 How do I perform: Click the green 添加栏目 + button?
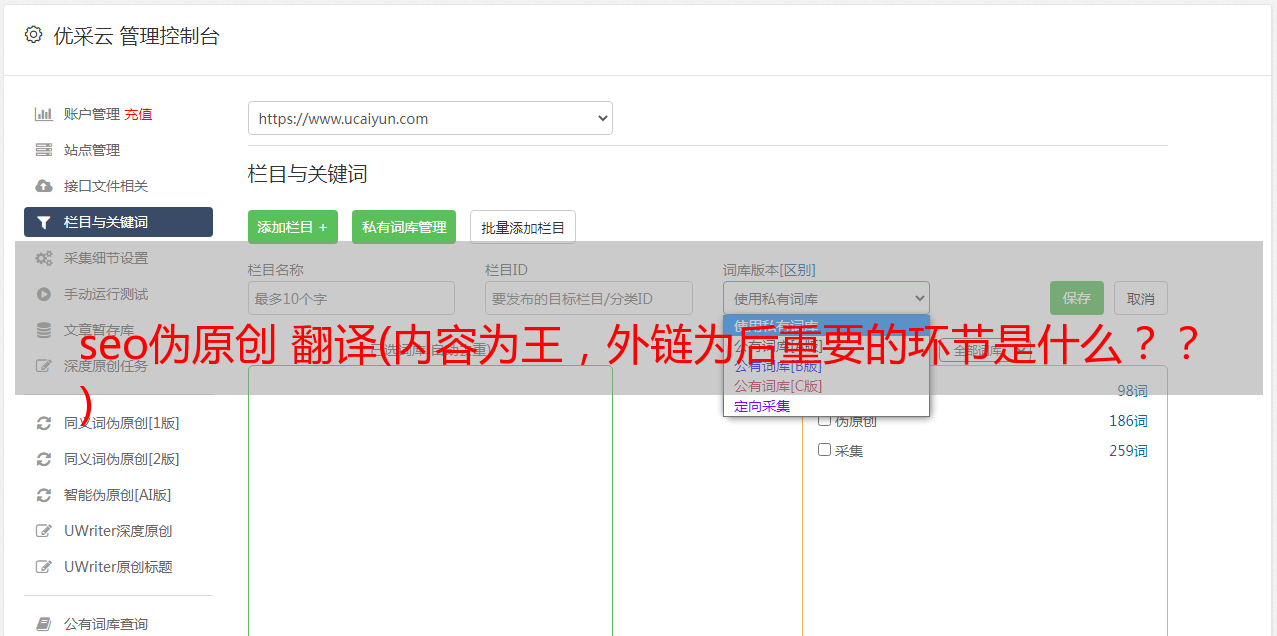click(293, 227)
